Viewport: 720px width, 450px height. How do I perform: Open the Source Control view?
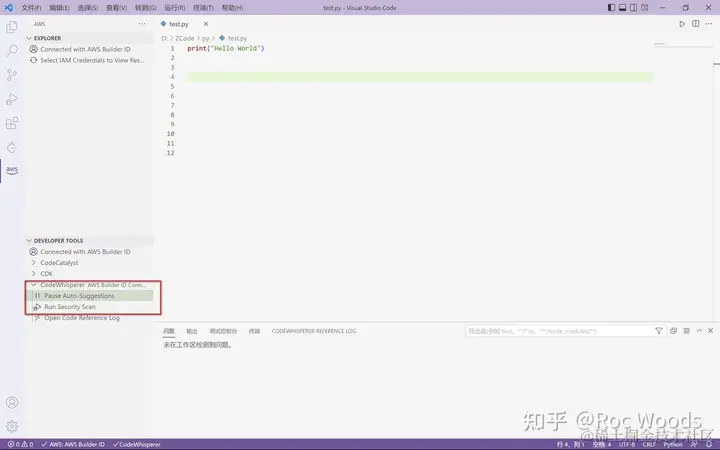coord(12,75)
